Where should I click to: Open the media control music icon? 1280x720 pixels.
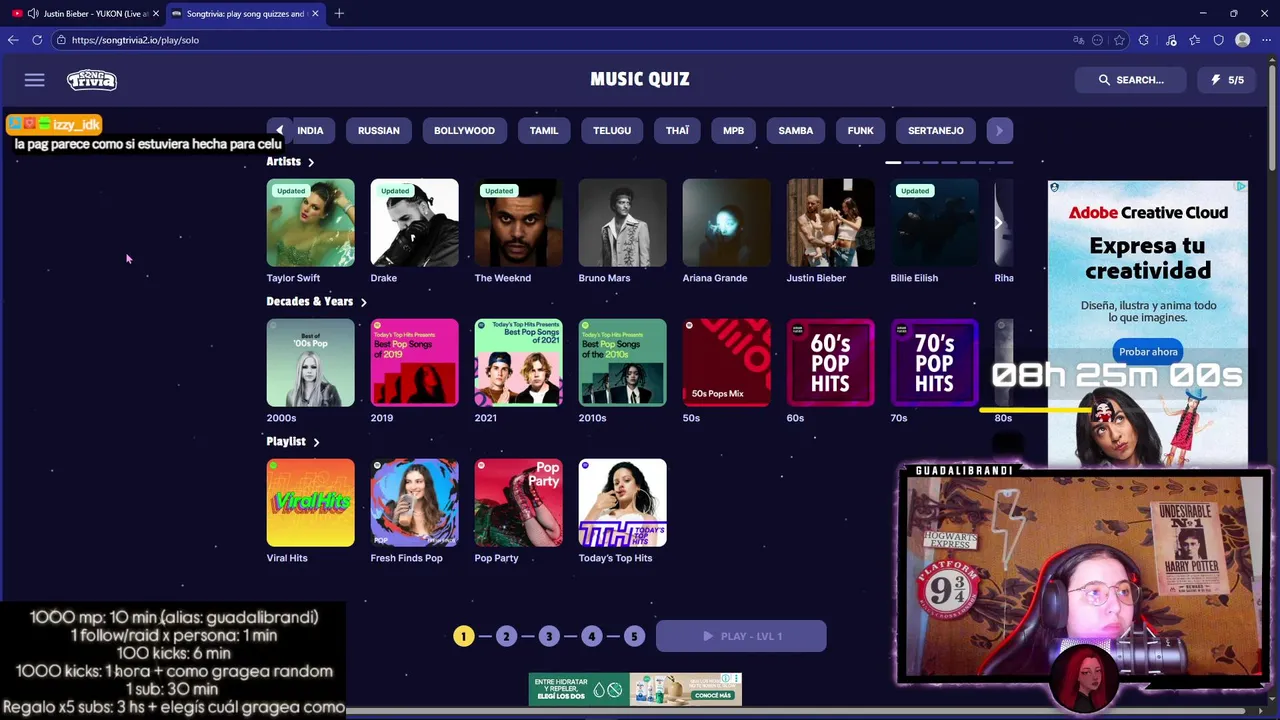click(1171, 40)
